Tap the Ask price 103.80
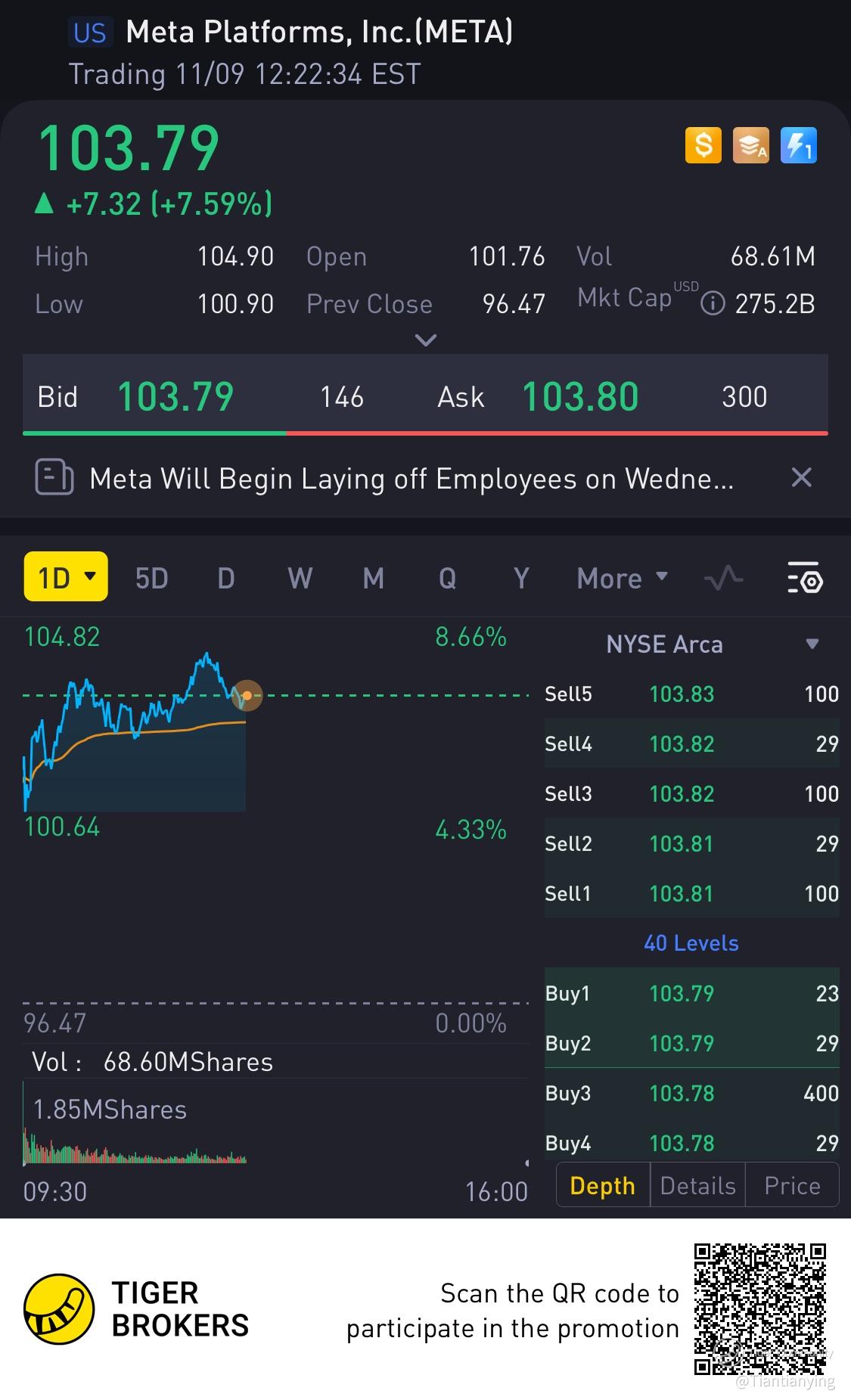 pyautogui.click(x=580, y=397)
